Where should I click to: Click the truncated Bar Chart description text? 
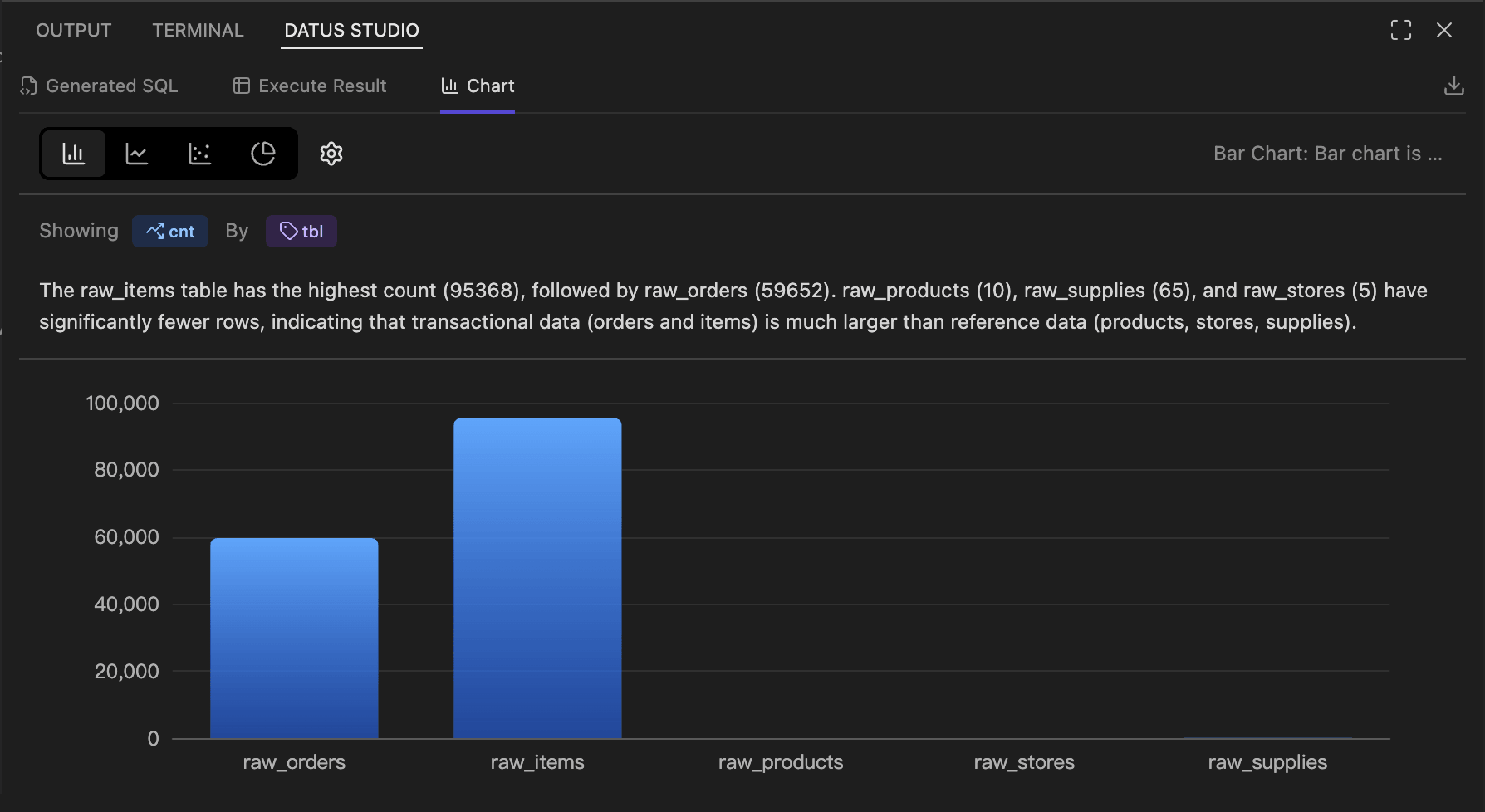(1327, 154)
